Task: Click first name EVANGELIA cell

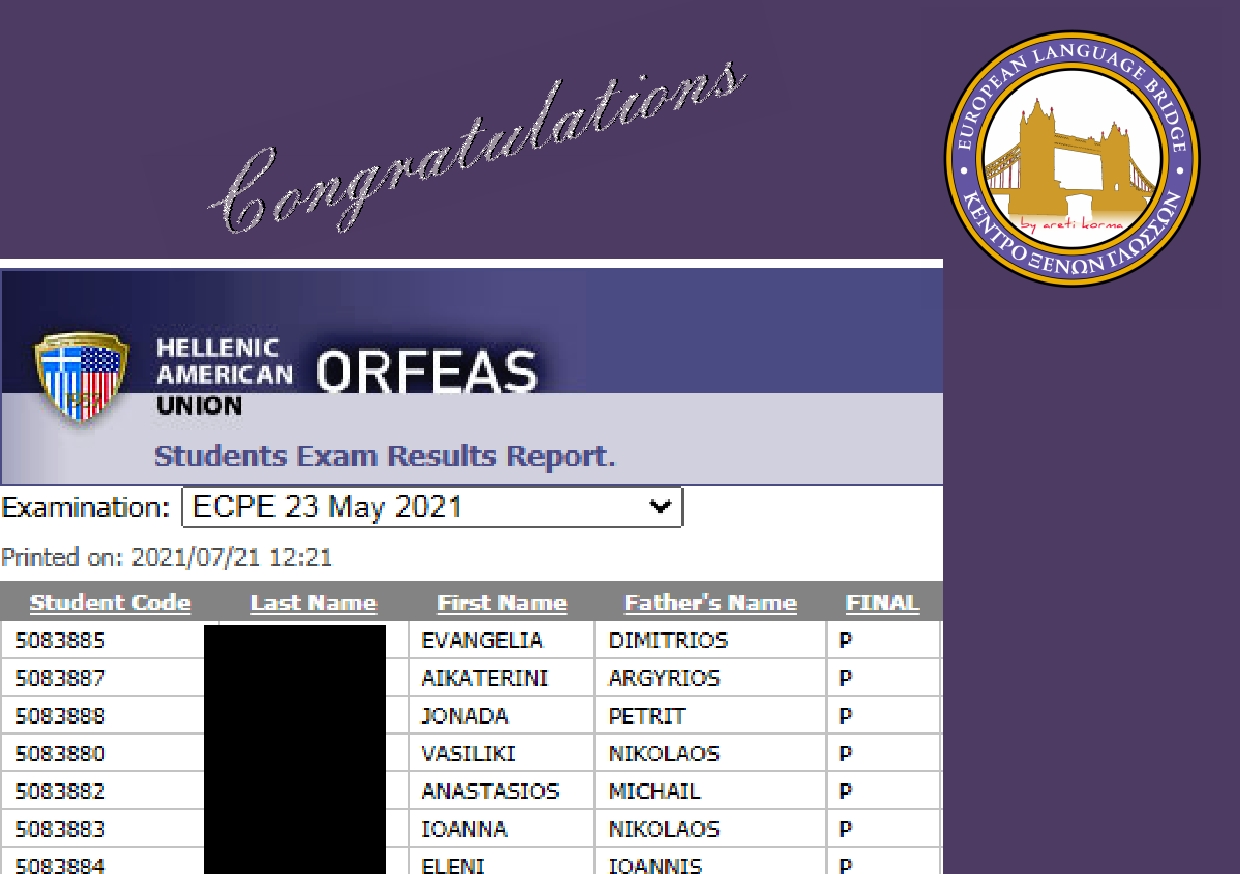Action: 481,641
